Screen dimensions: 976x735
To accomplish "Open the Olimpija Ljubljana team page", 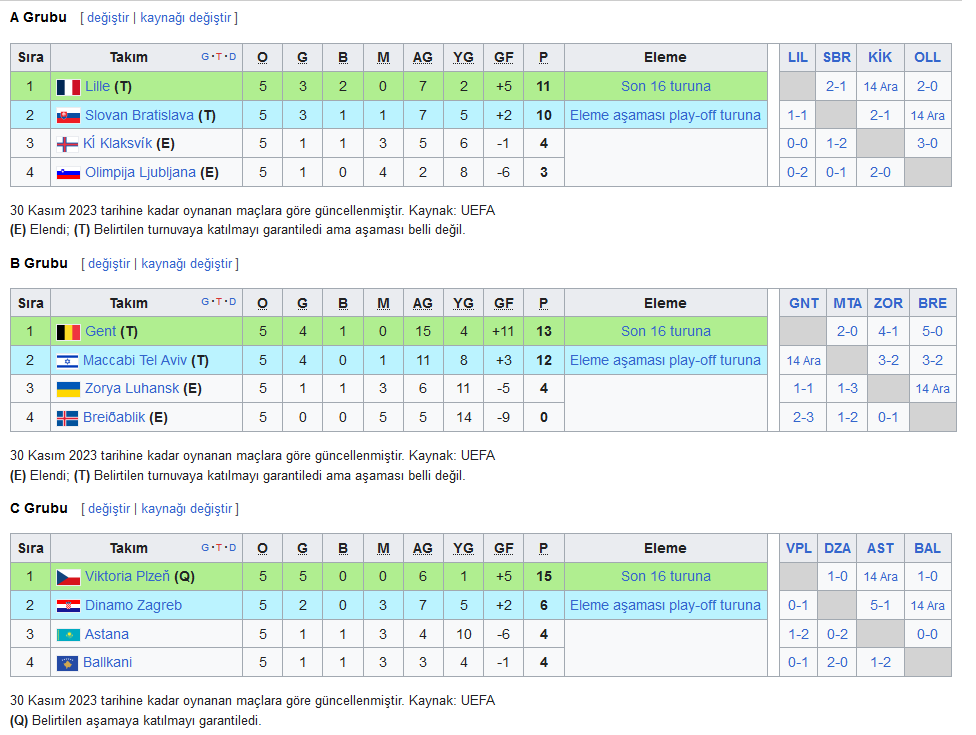I will coord(140,172).
